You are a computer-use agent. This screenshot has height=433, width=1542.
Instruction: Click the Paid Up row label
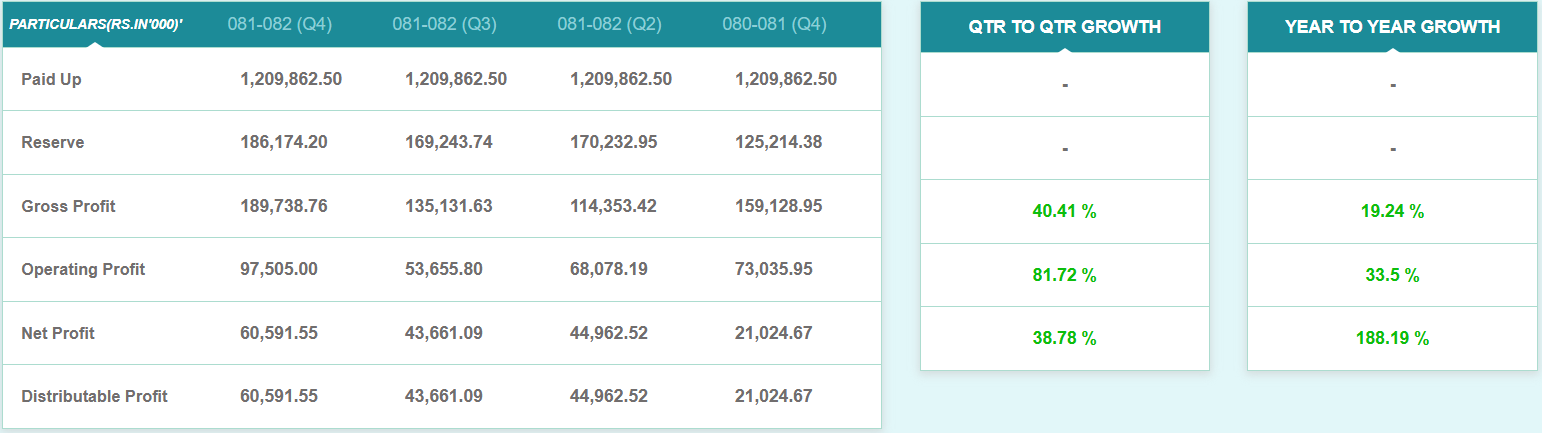(51, 79)
